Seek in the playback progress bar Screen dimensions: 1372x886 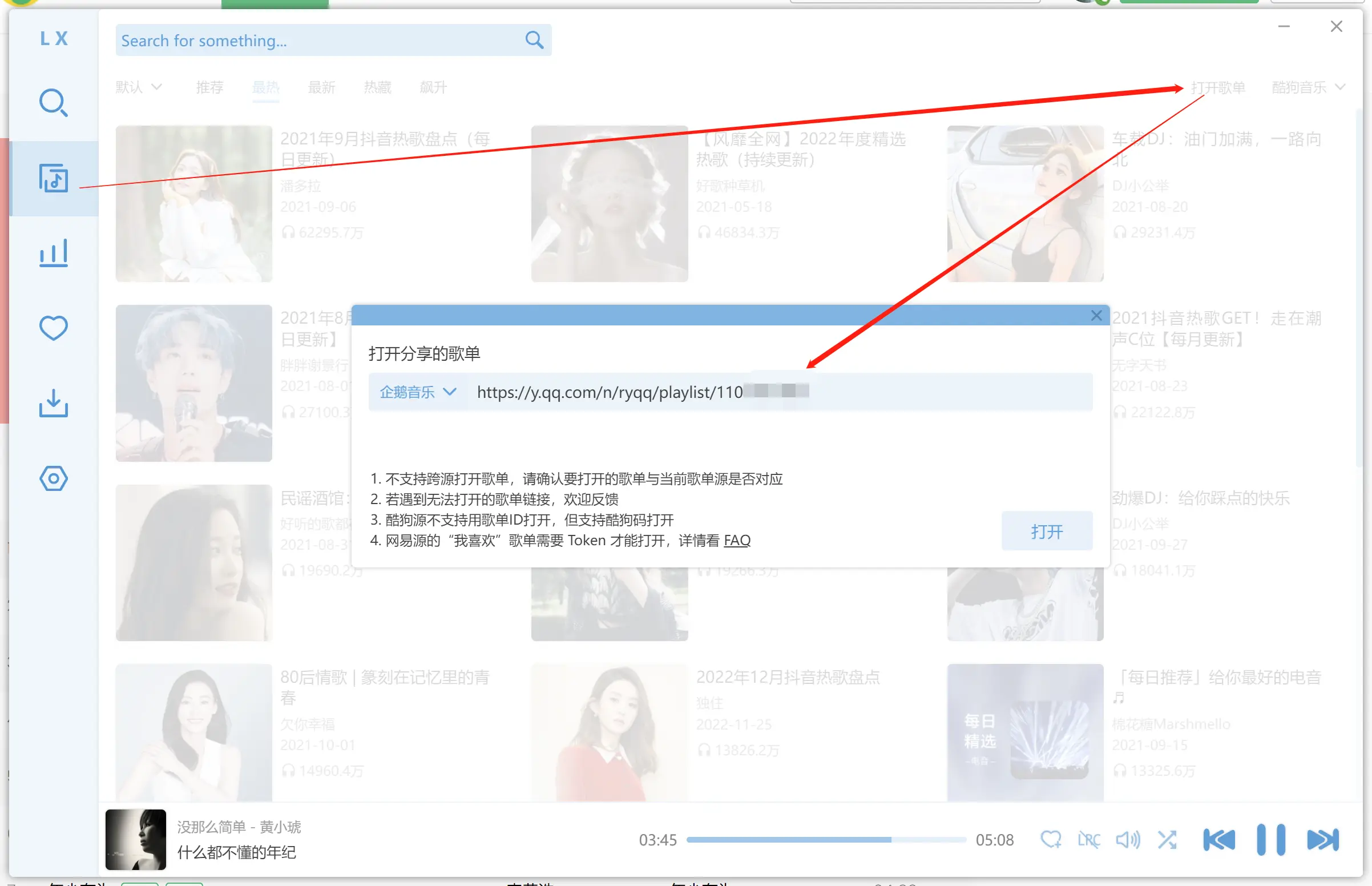pos(826,839)
